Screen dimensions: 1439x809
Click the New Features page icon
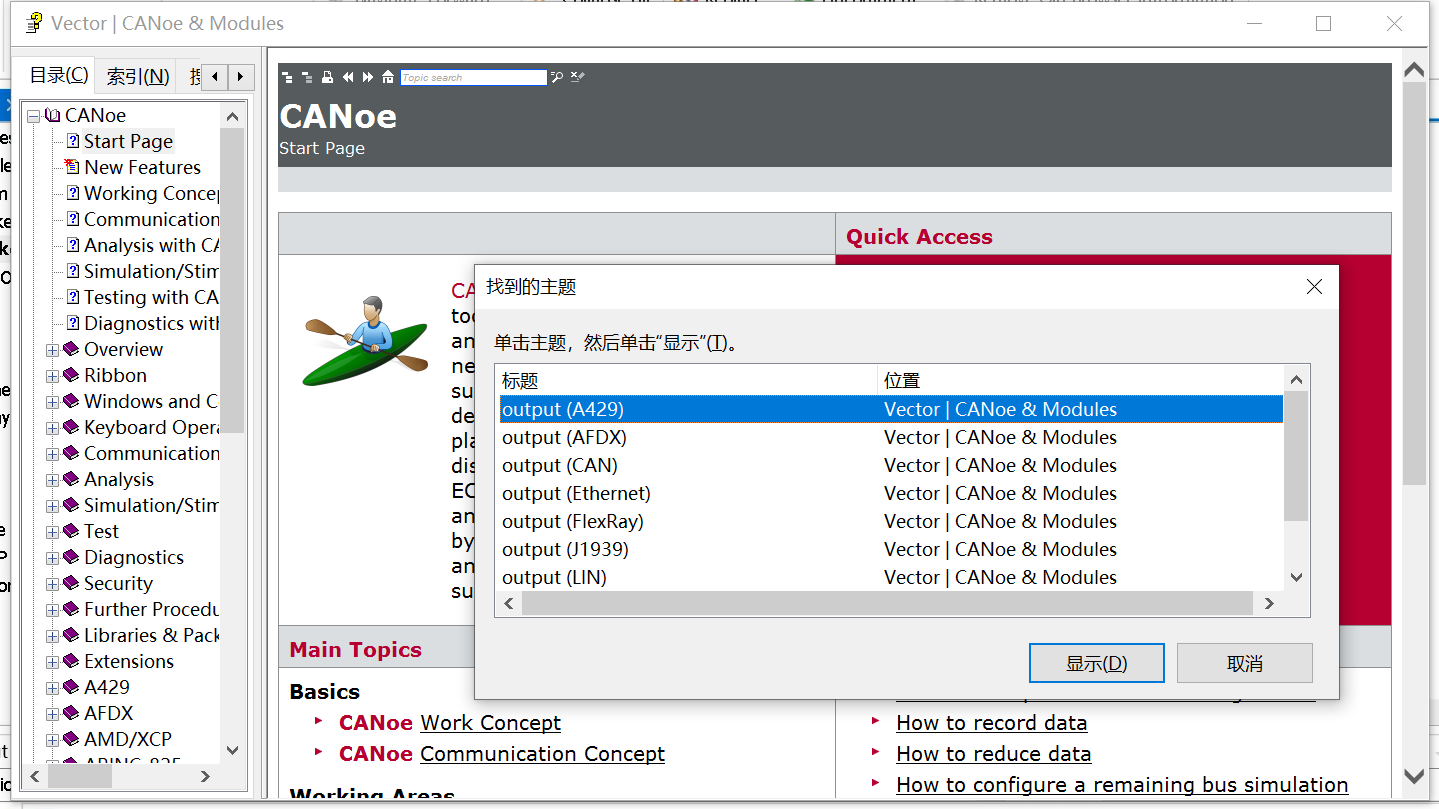[72, 167]
